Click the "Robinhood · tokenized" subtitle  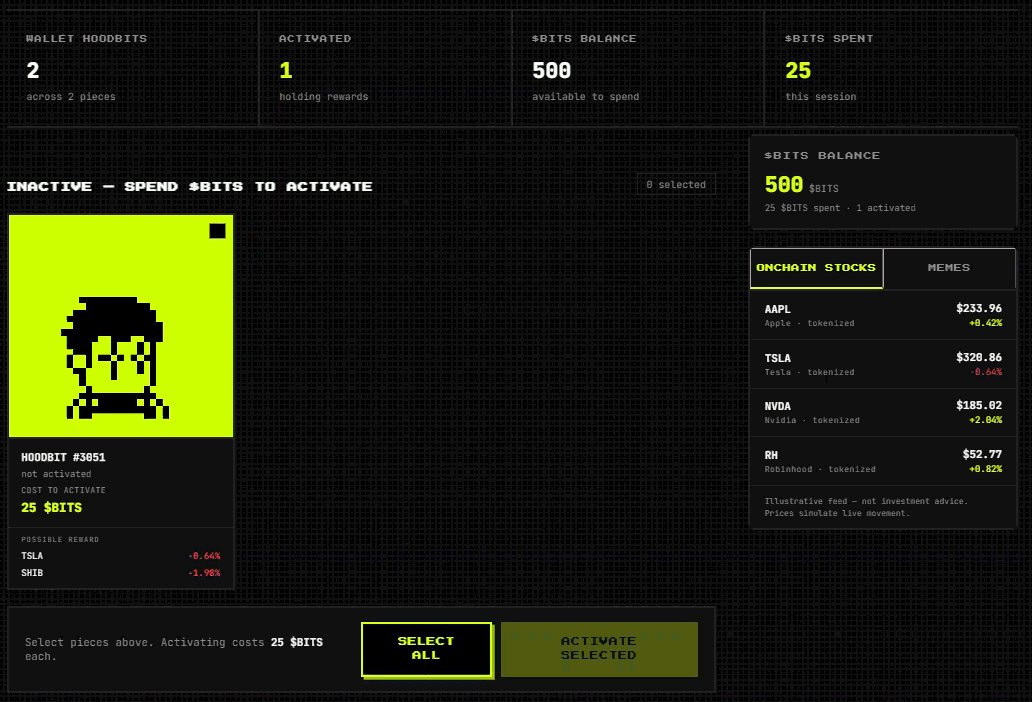(820, 469)
